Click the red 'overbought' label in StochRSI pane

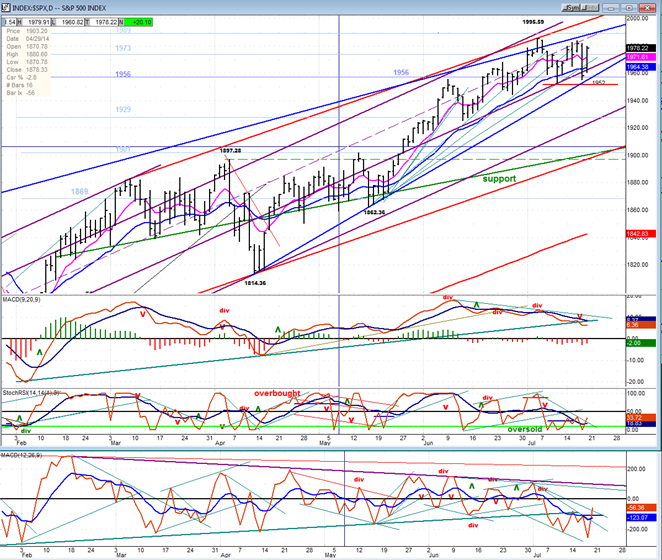click(x=277, y=393)
